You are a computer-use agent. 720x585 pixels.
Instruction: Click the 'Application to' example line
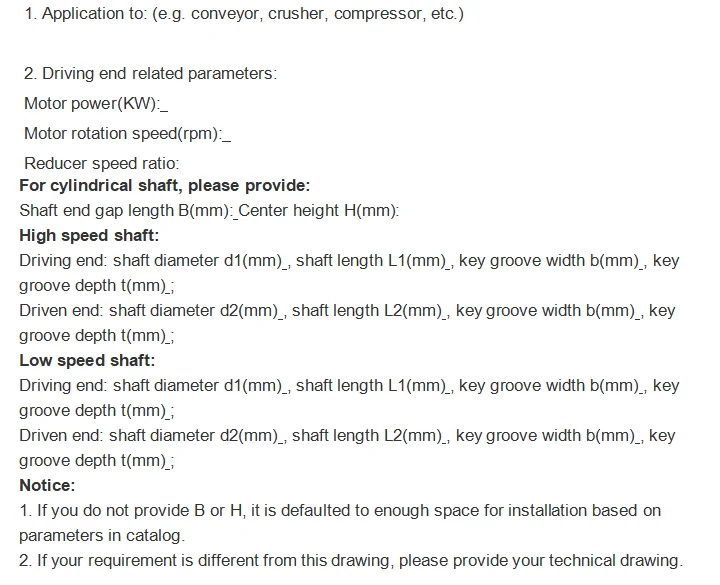[244, 14]
